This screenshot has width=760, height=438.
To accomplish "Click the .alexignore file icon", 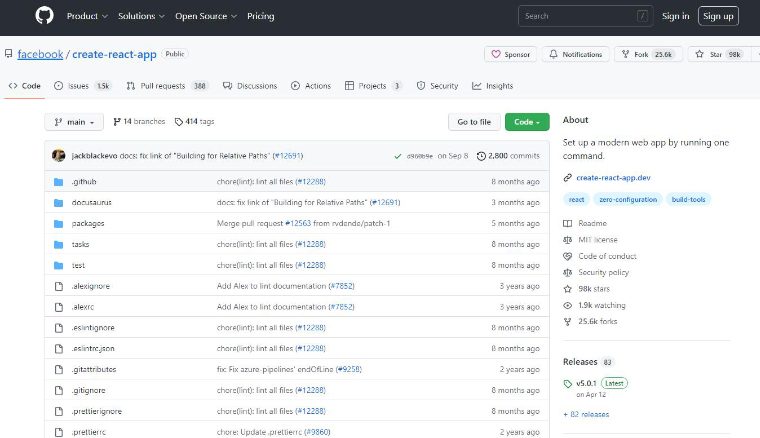I will [59, 286].
